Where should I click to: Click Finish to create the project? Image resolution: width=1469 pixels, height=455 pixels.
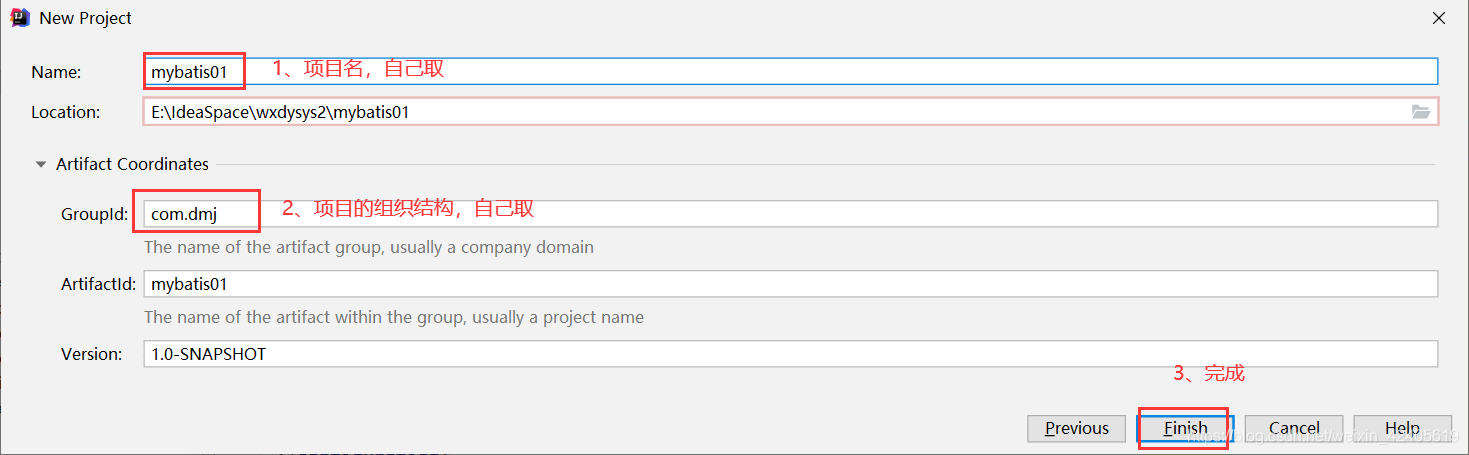coord(1185,428)
